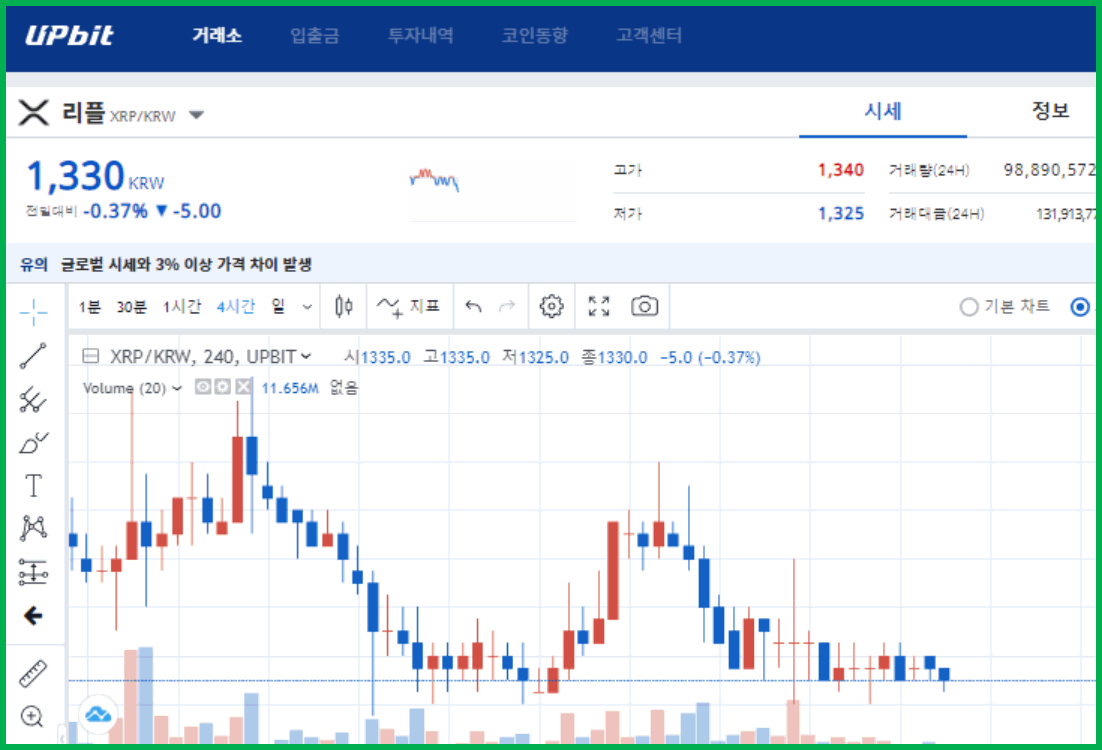This screenshot has width=1102, height=750.
Task: Collapse the XRP/KRW legend box
Action: pyautogui.click(x=91, y=357)
